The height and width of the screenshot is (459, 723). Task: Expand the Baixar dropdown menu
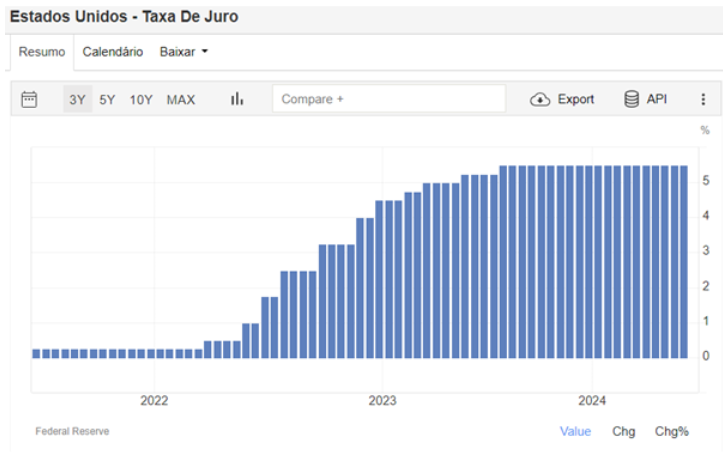[x=184, y=52]
